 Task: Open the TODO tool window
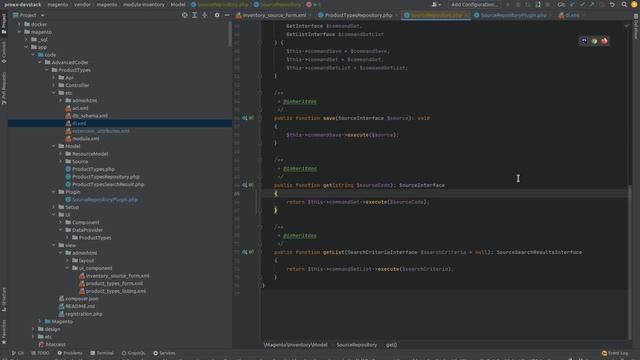point(40,353)
